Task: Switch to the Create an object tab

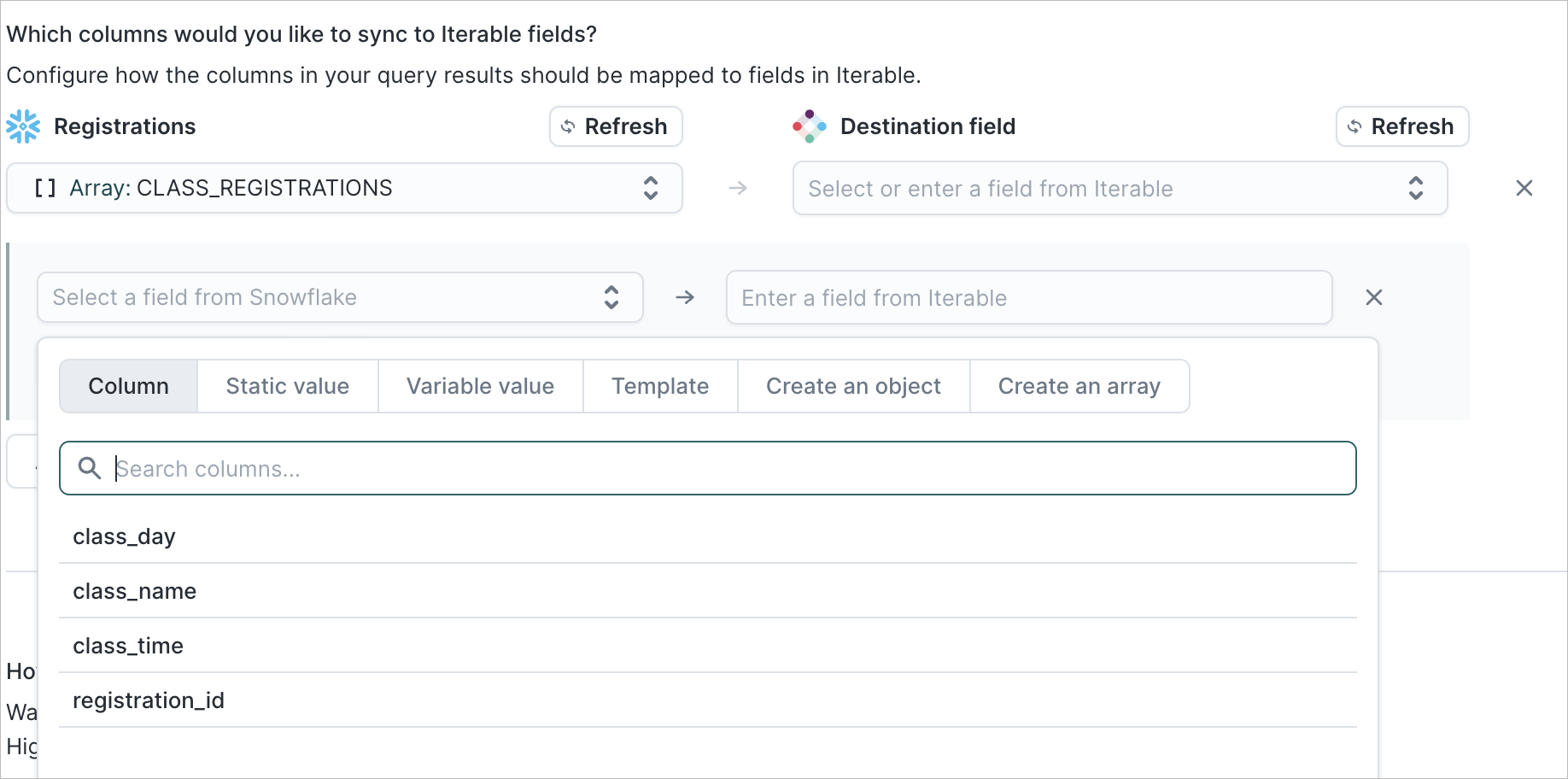Action: [854, 386]
